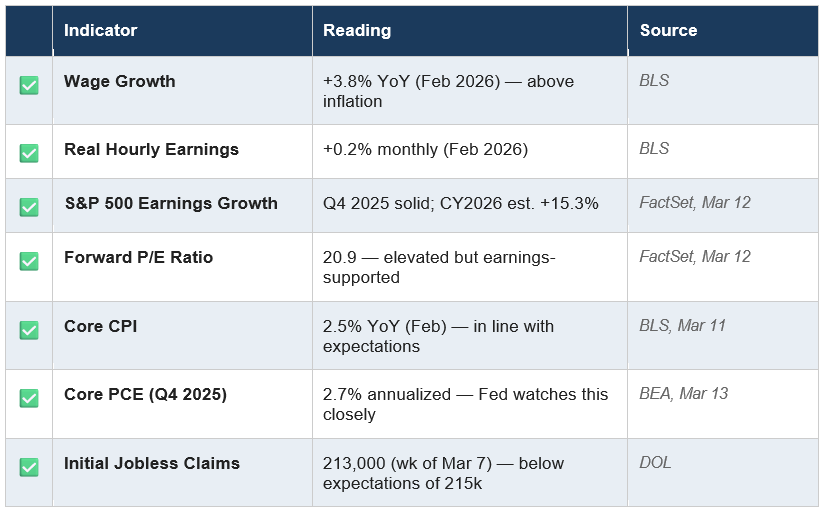This screenshot has width=823, height=512.
Task: Select the +0.2% monthly reading cell
Action: coord(425,149)
